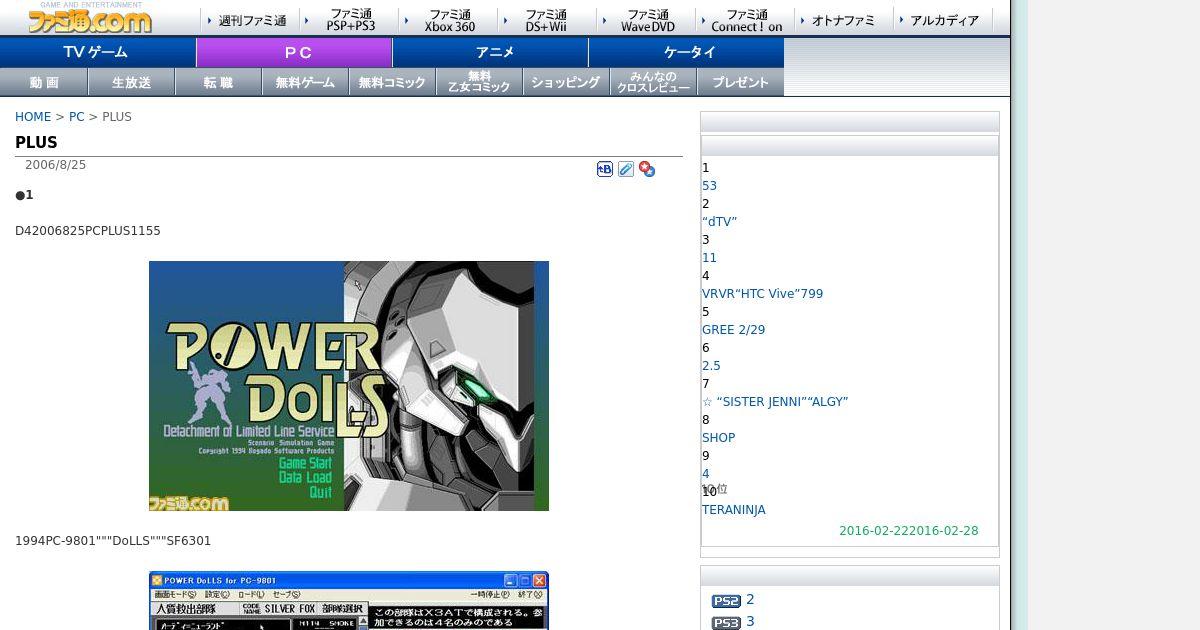1200x630 pixels.
Task: Switch to the TVゲーム tab
Action: pyautogui.click(x=97, y=52)
